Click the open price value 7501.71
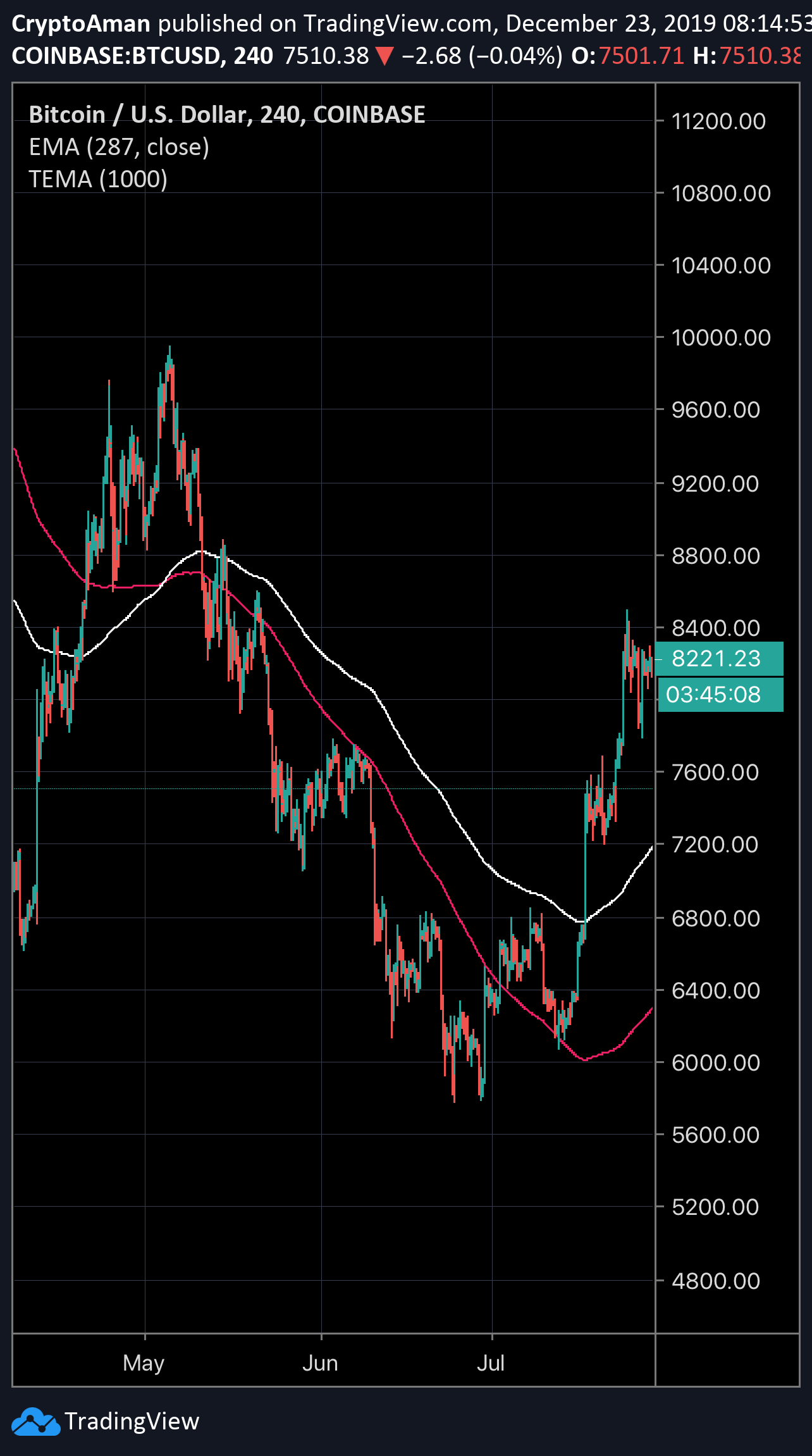The height and width of the screenshot is (1456, 812). pos(641,56)
